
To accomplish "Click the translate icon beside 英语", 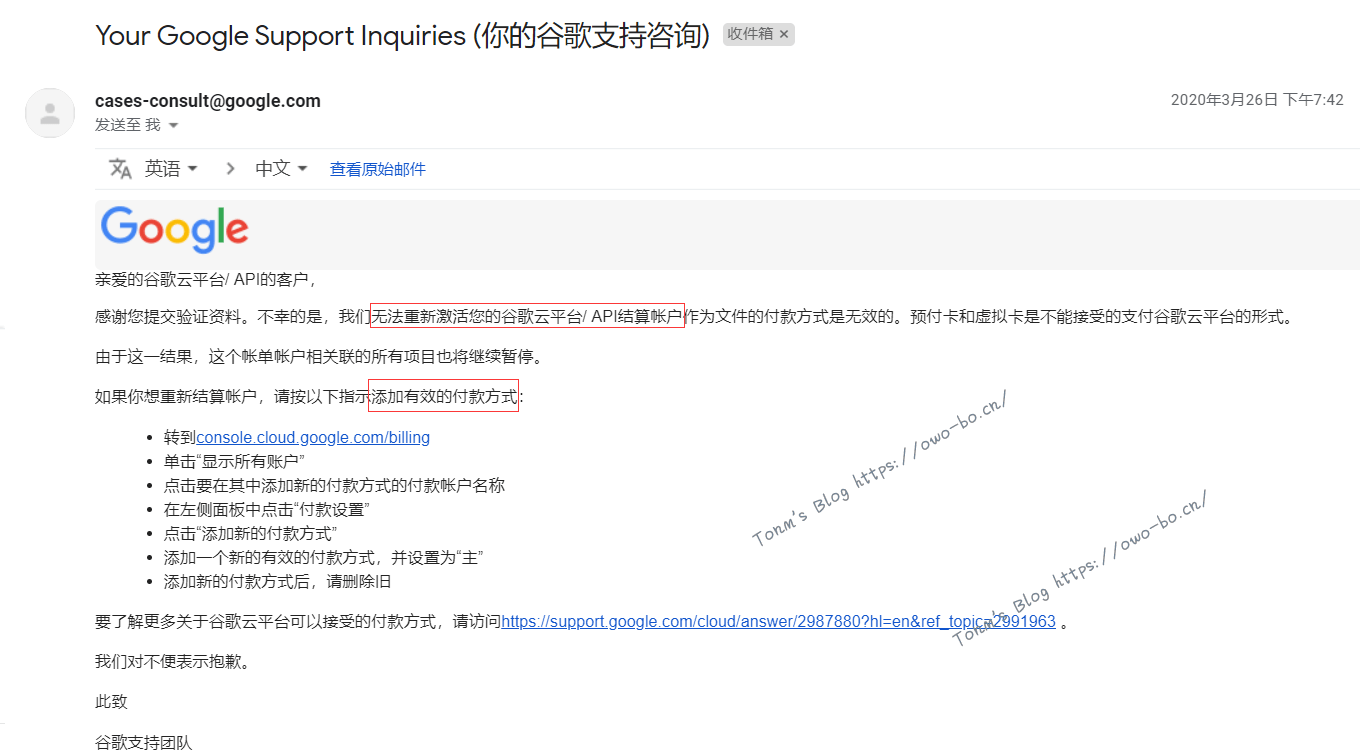I will pyautogui.click(x=120, y=169).
